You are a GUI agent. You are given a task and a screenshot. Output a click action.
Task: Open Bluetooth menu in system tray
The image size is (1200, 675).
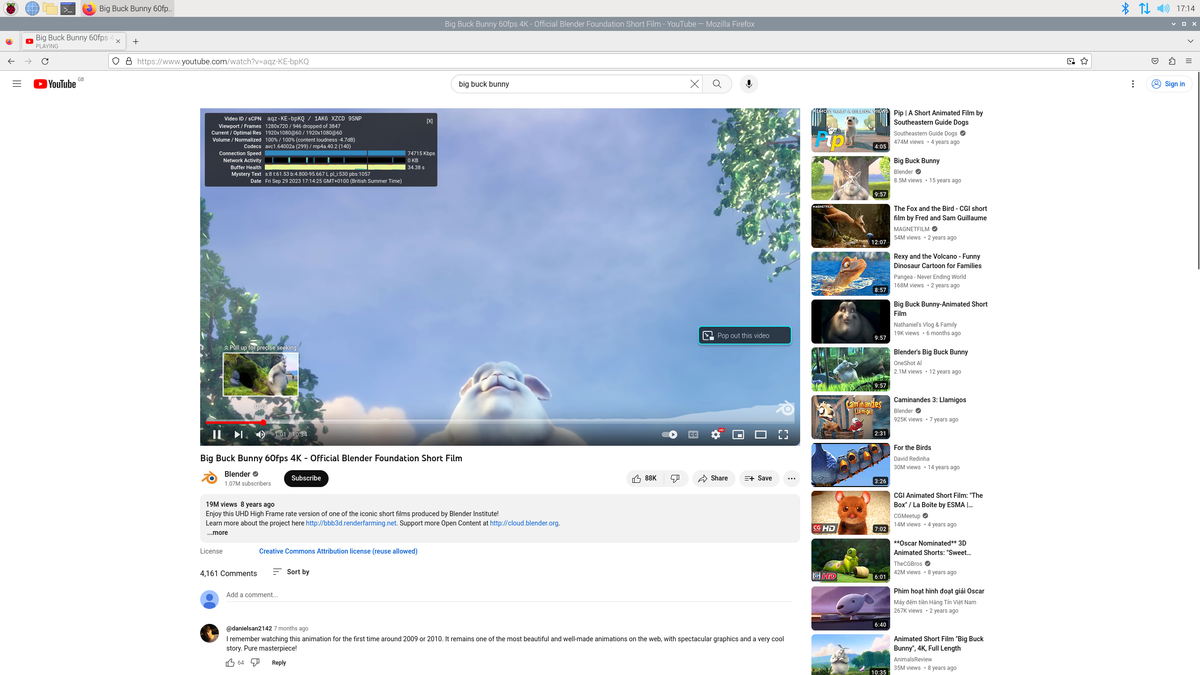1124,8
